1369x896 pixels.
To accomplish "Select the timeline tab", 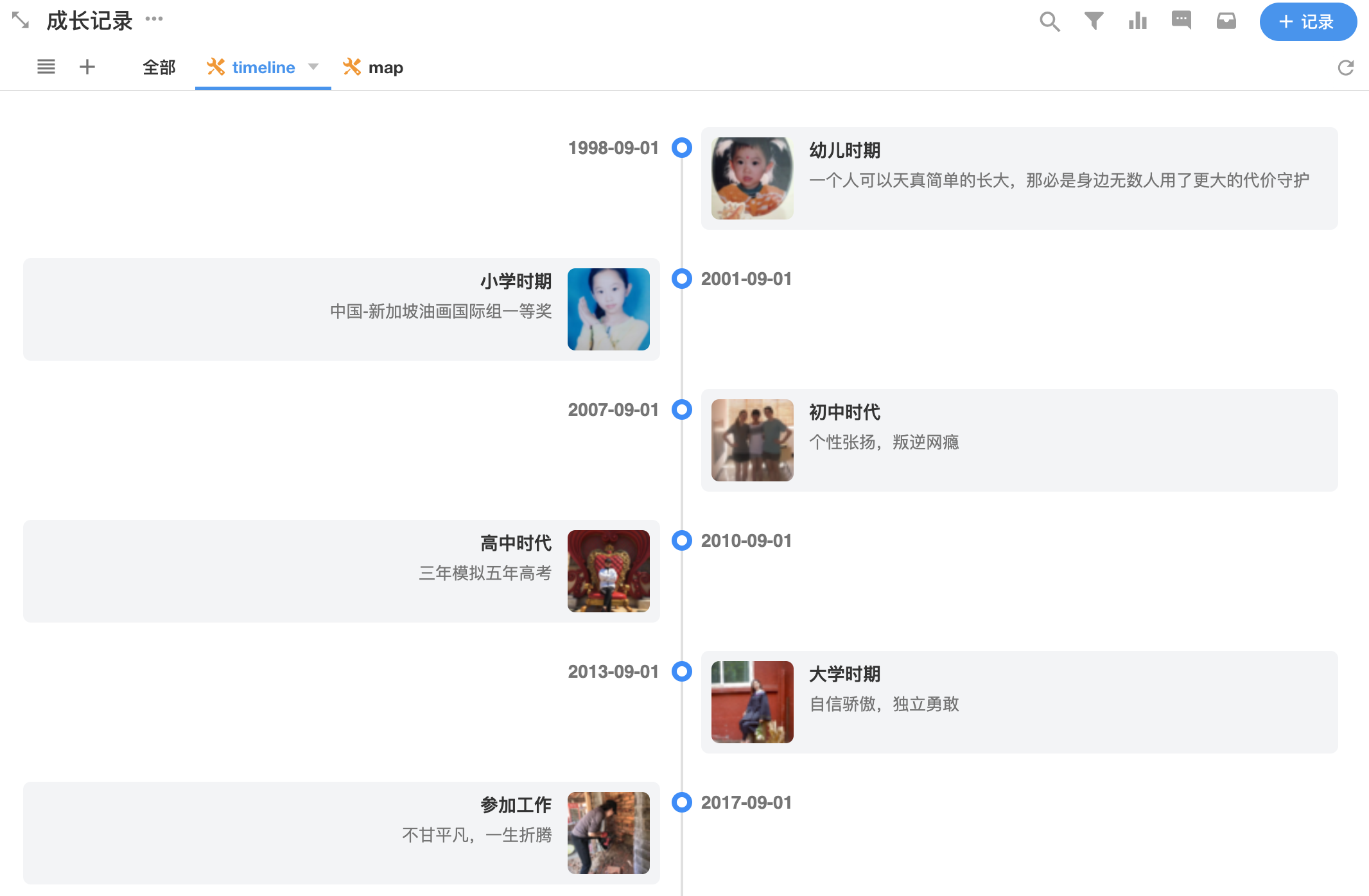I will pyautogui.click(x=263, y=67).
